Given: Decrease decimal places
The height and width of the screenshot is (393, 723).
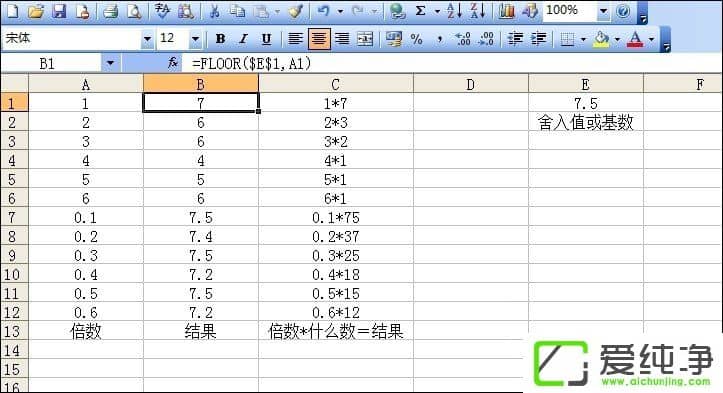Looking at the screenshot, I should click(x=486, y=39).
